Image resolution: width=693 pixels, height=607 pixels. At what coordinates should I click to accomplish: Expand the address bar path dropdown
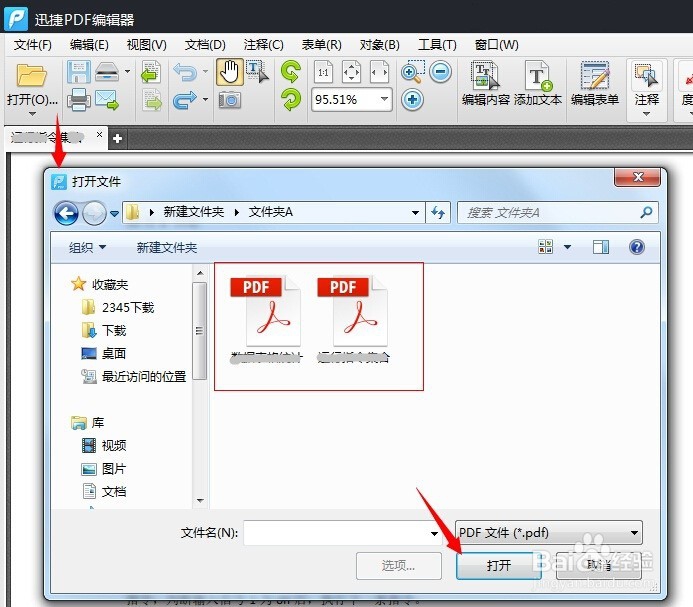point(415,213)
